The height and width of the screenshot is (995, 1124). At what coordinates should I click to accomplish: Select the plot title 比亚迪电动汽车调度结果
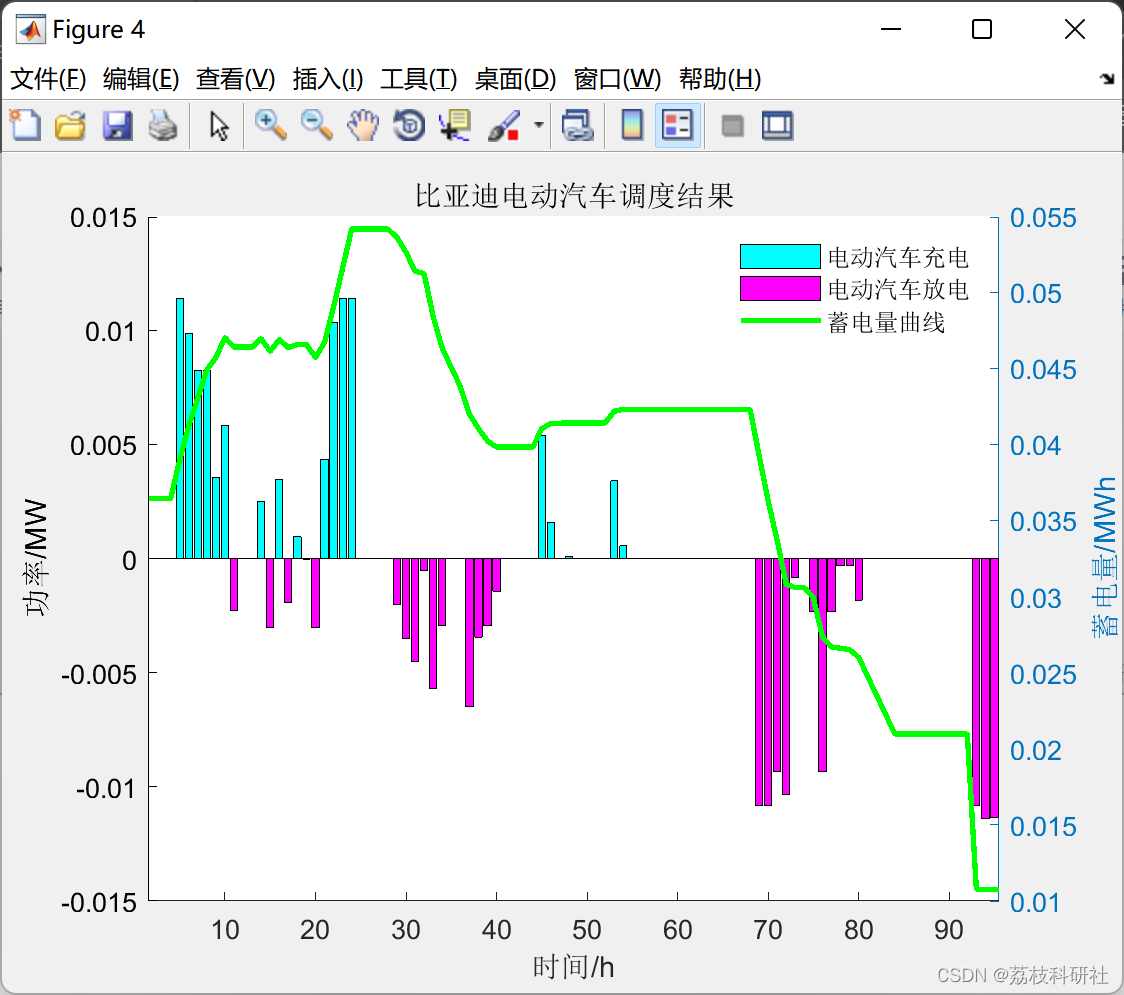point(574,196)
